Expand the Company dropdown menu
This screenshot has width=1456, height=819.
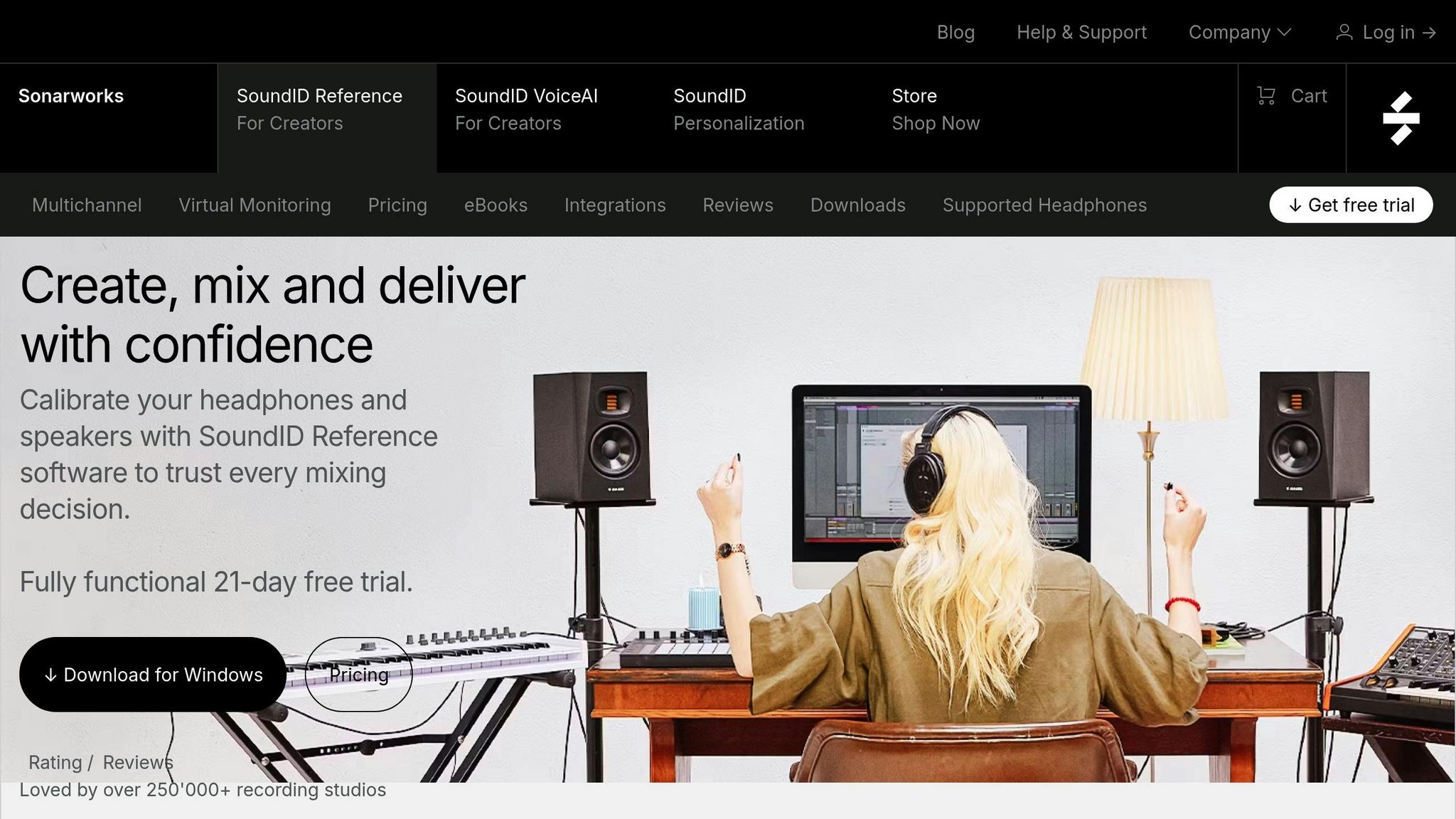[1240, 32]
